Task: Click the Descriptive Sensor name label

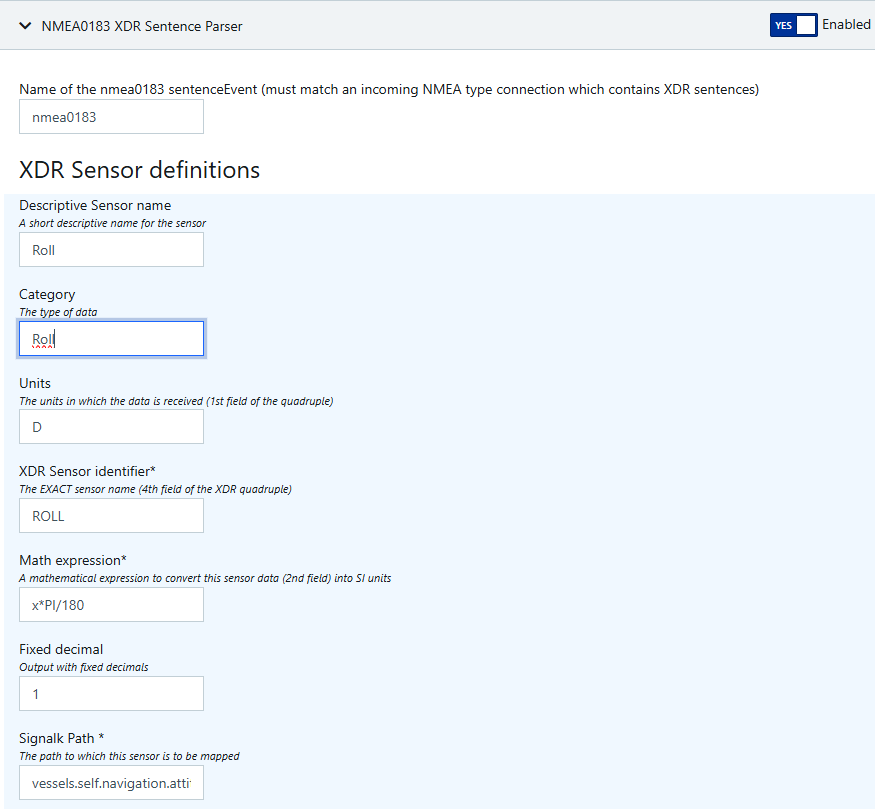Action: pos(95,205)
